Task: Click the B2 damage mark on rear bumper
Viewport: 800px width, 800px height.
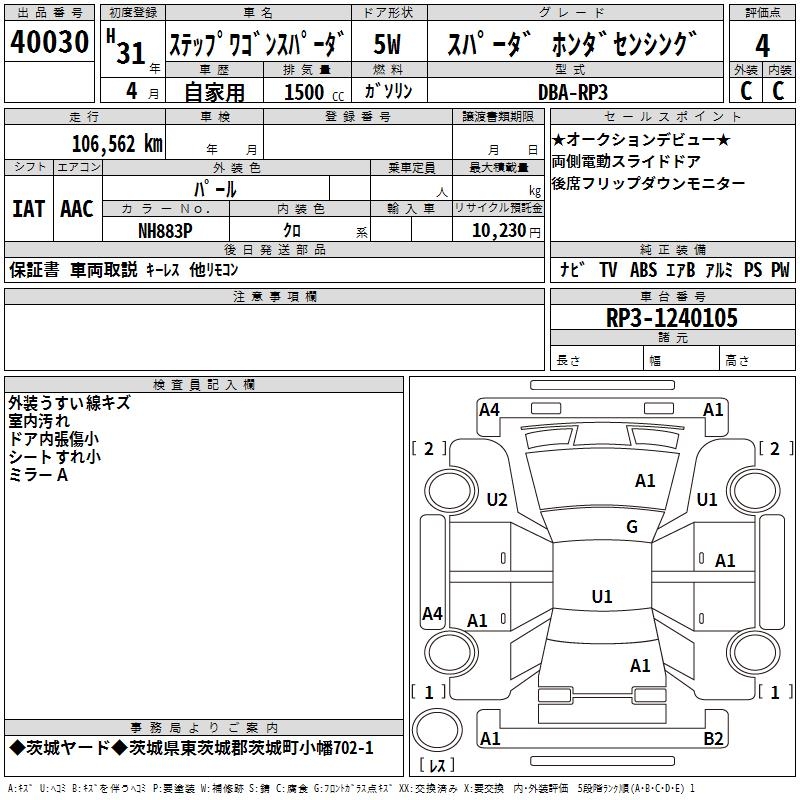Action: click(713, 738)
